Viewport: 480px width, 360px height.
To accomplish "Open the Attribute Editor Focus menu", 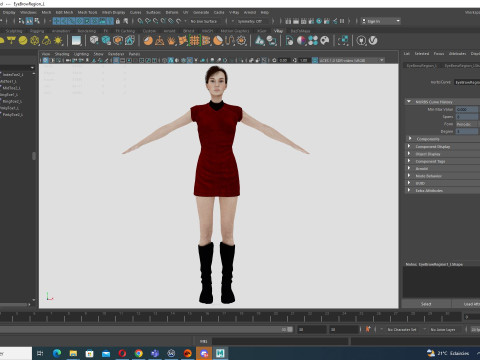I will pyautogui.click(x=439, y=54).
